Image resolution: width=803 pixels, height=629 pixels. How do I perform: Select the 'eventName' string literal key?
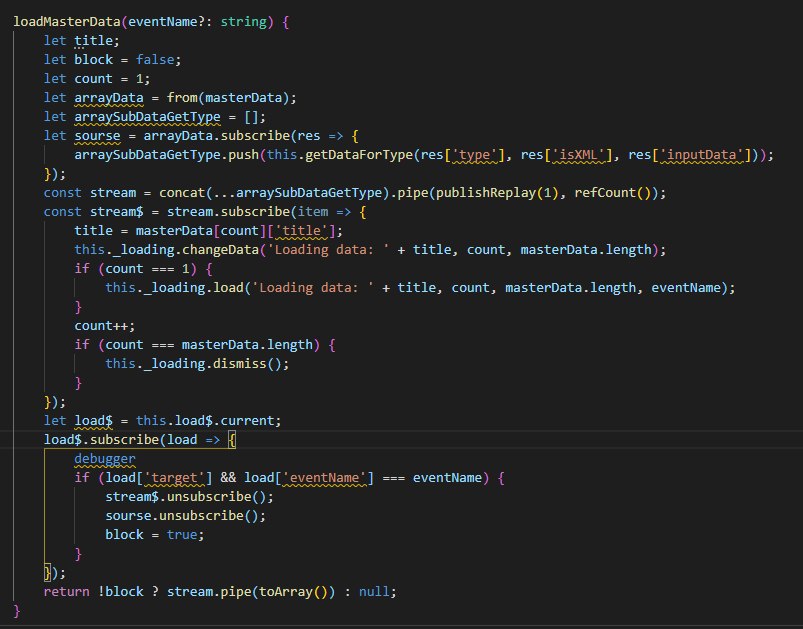325,477
